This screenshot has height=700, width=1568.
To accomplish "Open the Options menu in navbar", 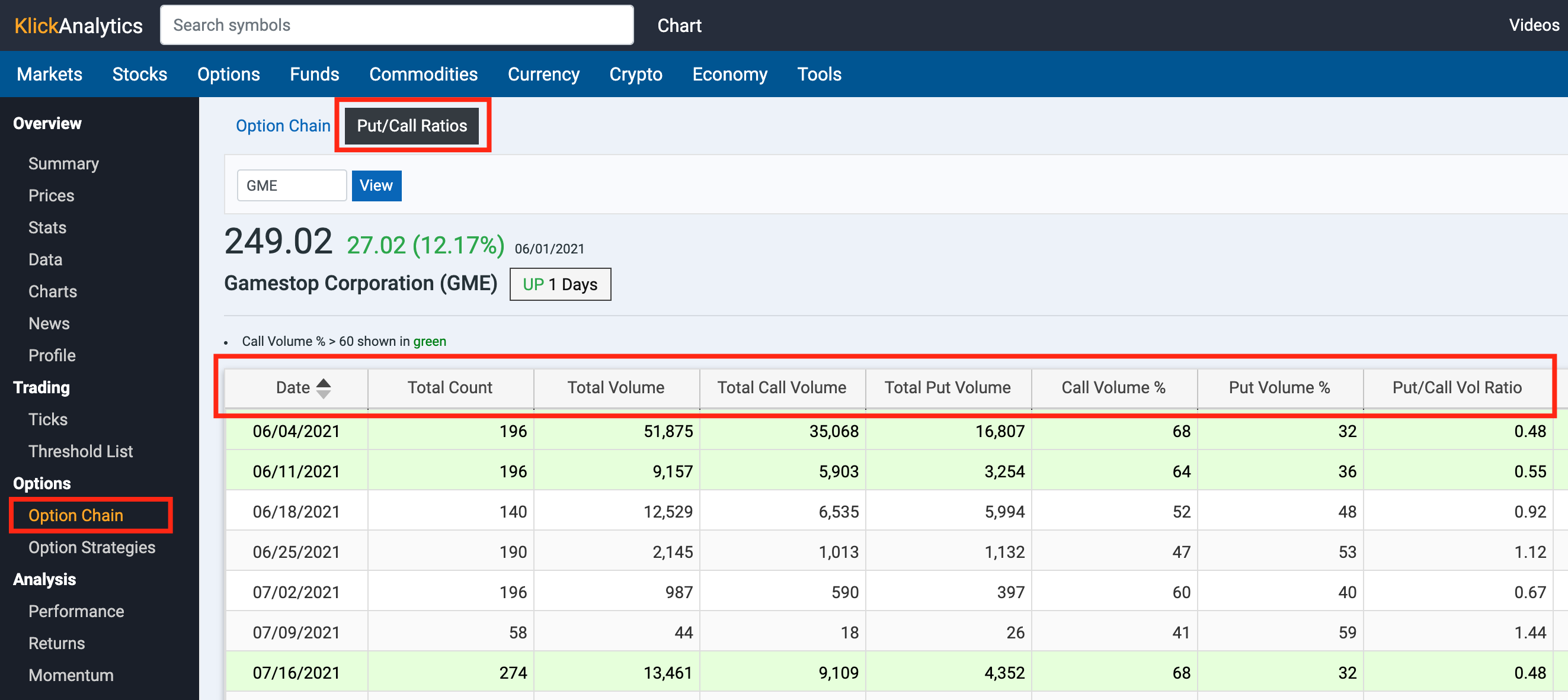I will [x=228, y=74].
